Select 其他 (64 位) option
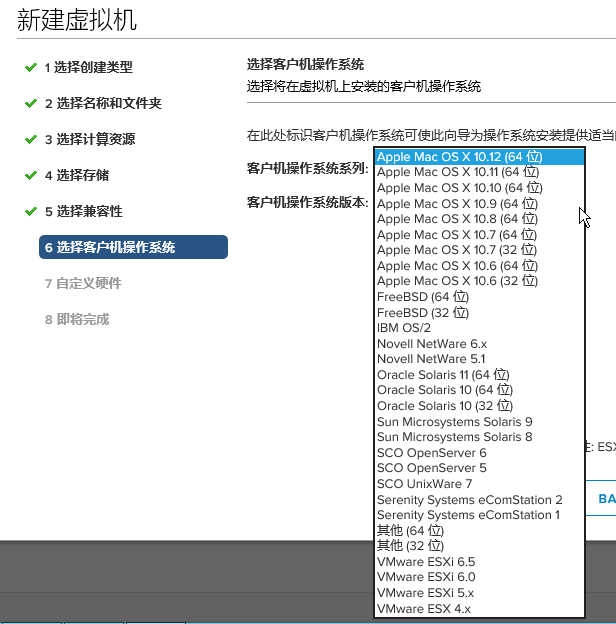 coord(480,531)
